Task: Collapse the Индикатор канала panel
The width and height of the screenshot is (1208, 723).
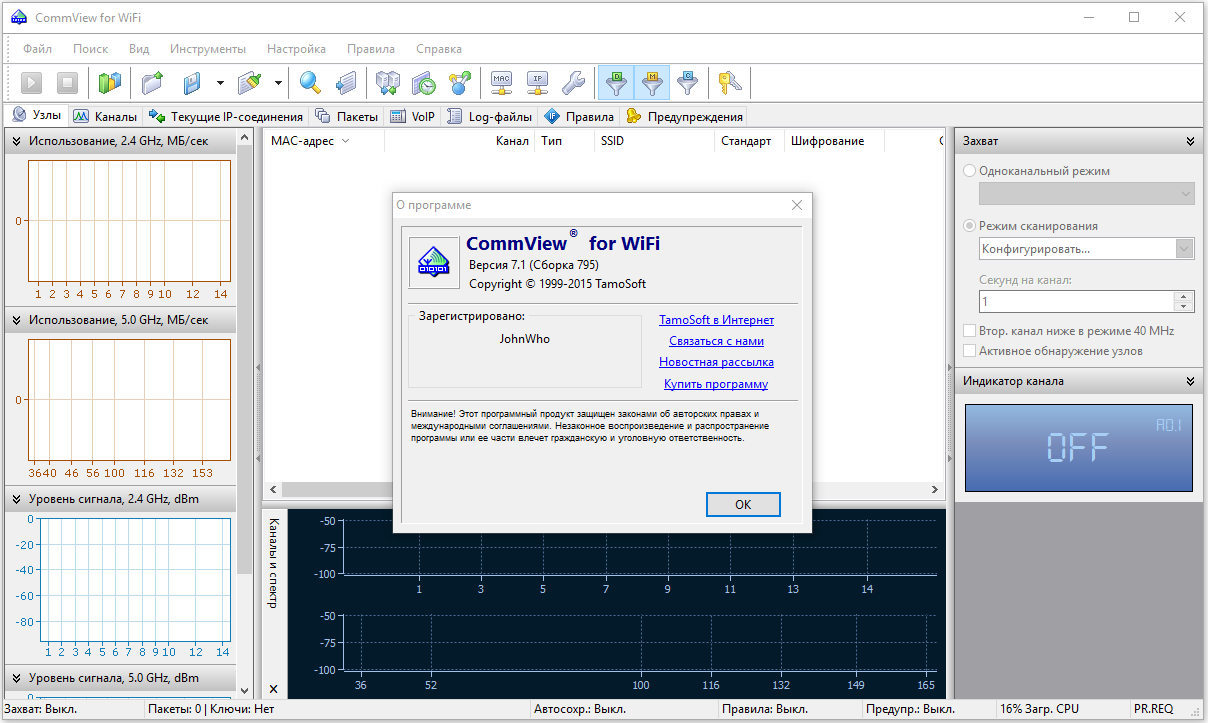Action: pyautogui.click(x=1190, y=381)
